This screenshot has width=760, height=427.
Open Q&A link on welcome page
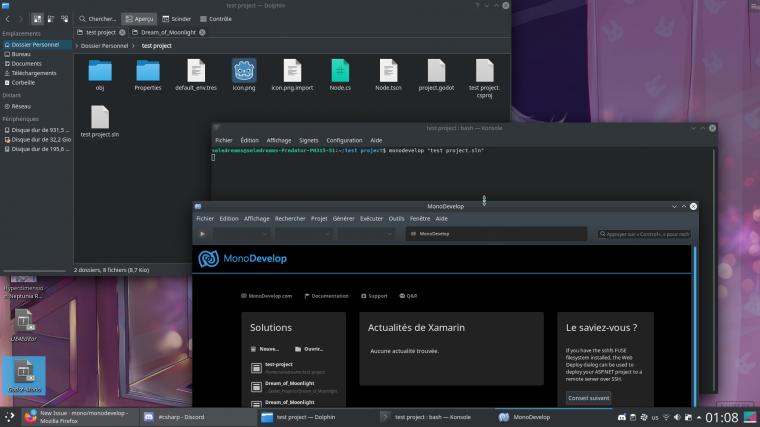pos(408,296)
